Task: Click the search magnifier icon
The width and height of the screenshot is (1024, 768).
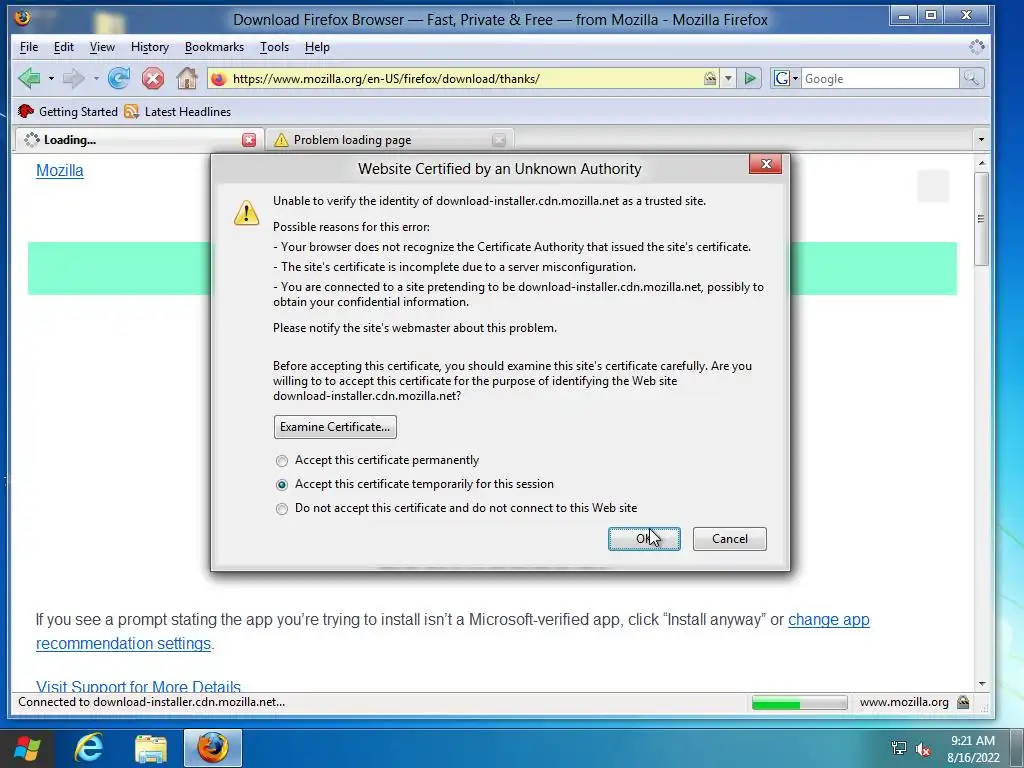Action: coord(971,78)
